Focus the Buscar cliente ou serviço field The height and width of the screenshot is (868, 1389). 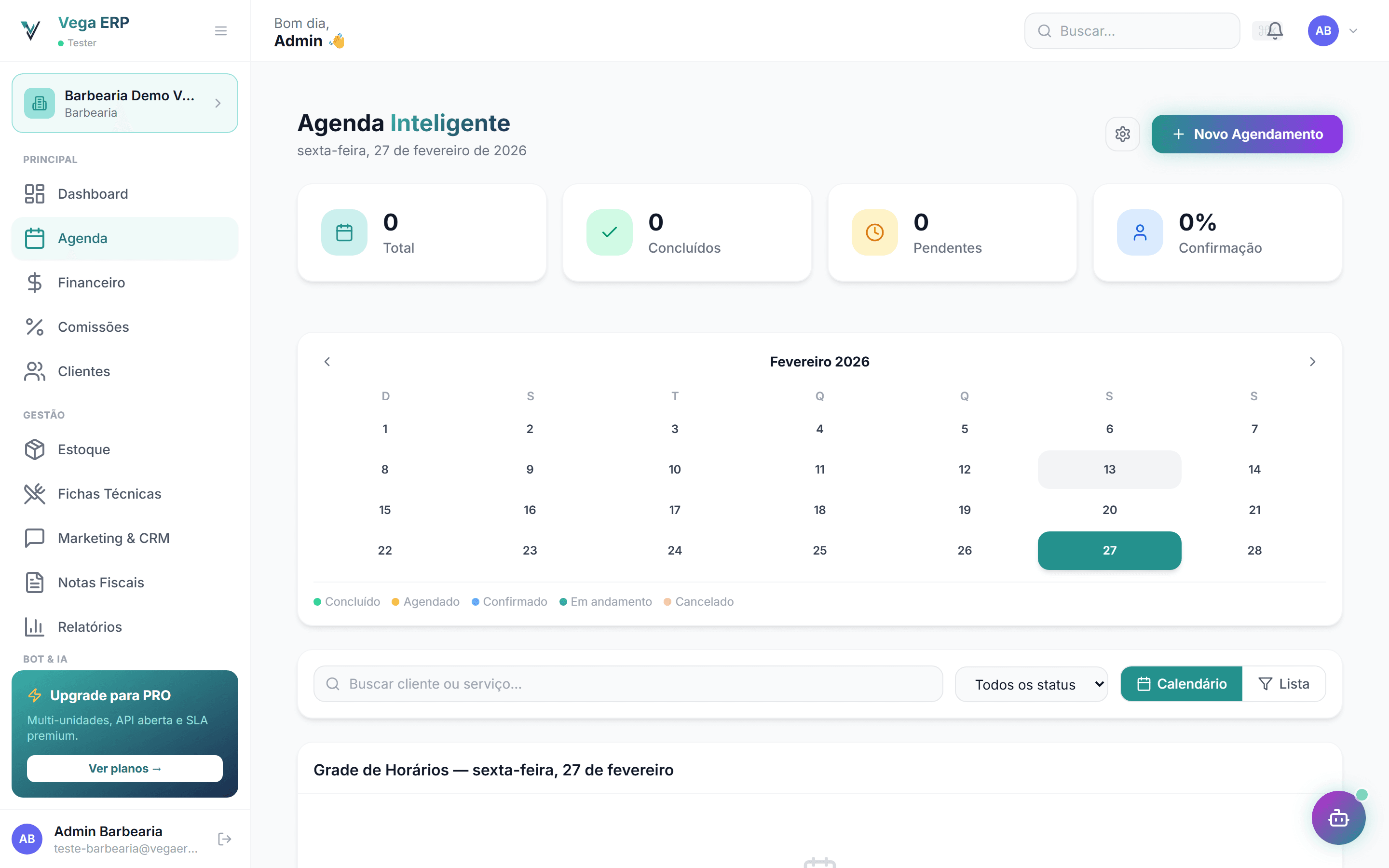(628, 684)
